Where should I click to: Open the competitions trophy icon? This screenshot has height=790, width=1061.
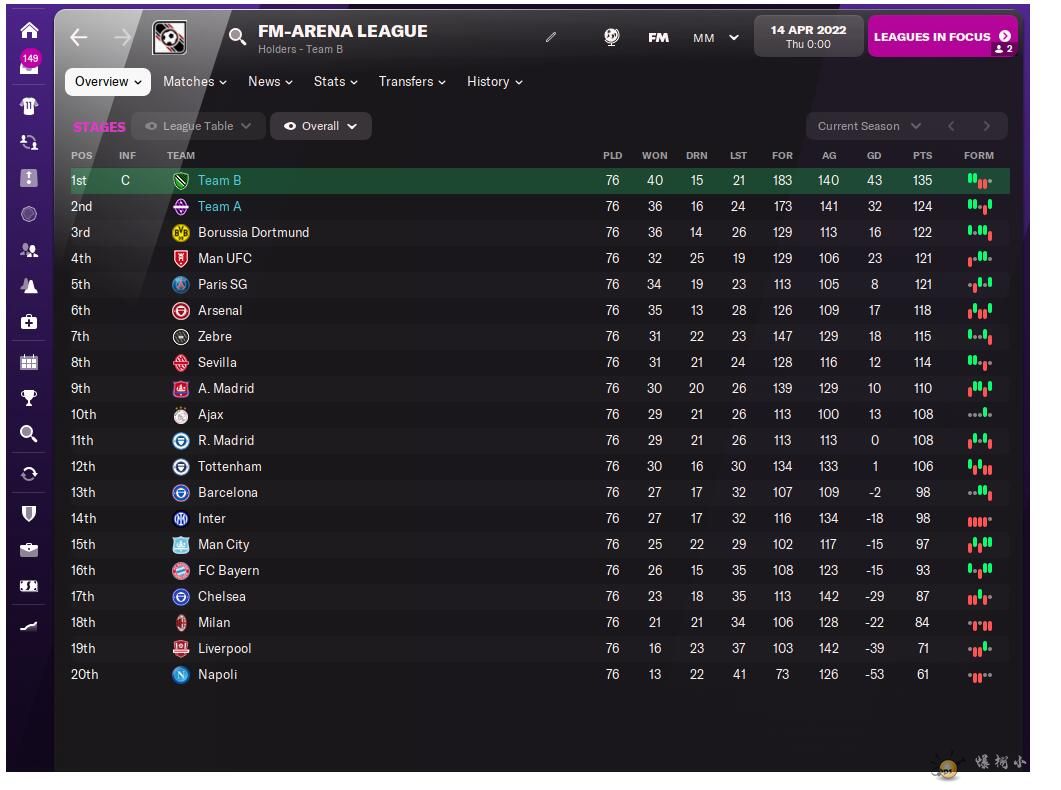point(29,398)
